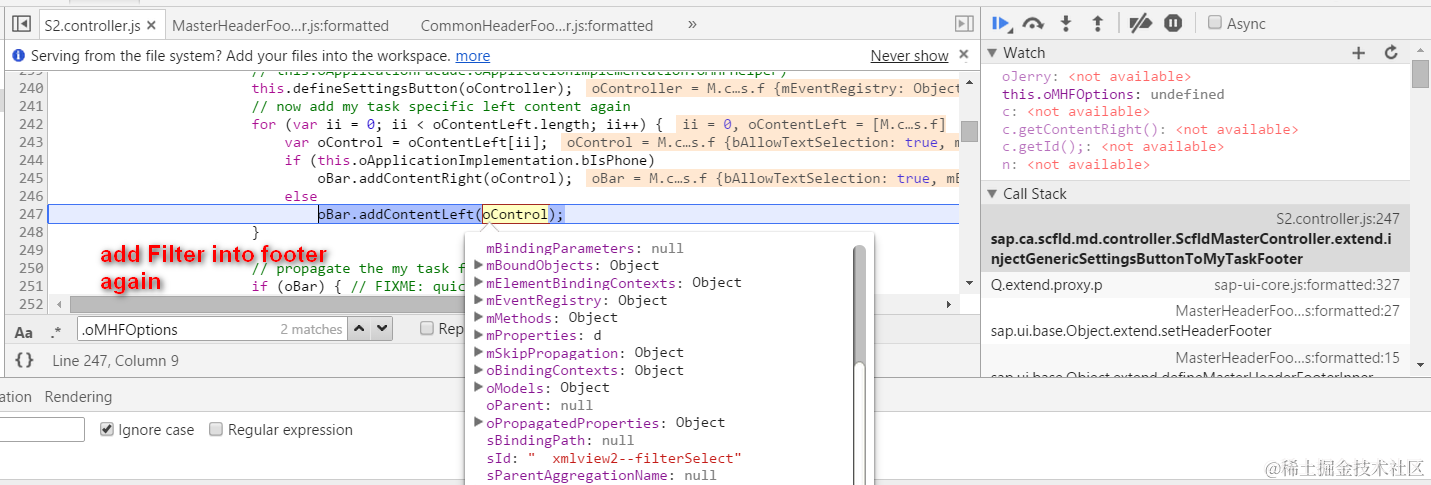This screenshot has width=1431, height=485.
Task: Toggle the debugger sidebar panel icon
Action: pos(964,24)
